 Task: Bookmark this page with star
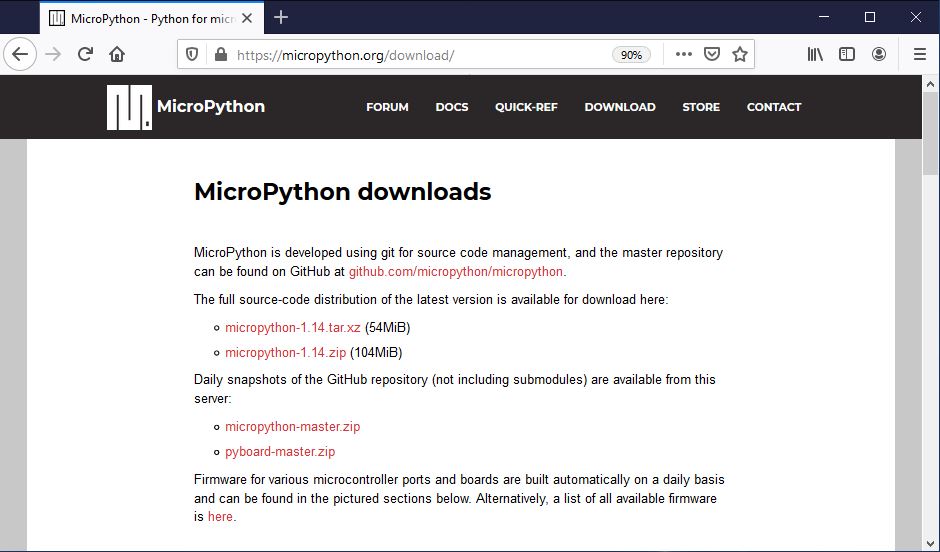coord(740,55)
